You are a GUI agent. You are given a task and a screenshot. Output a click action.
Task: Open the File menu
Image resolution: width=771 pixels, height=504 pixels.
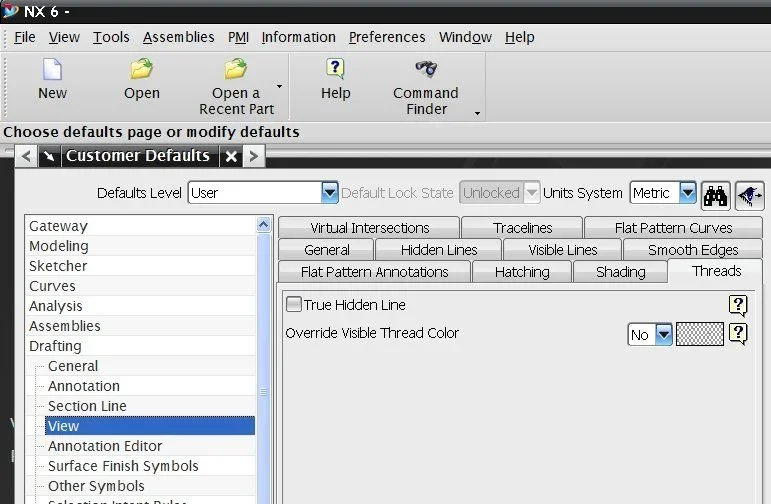coord(25,37)
